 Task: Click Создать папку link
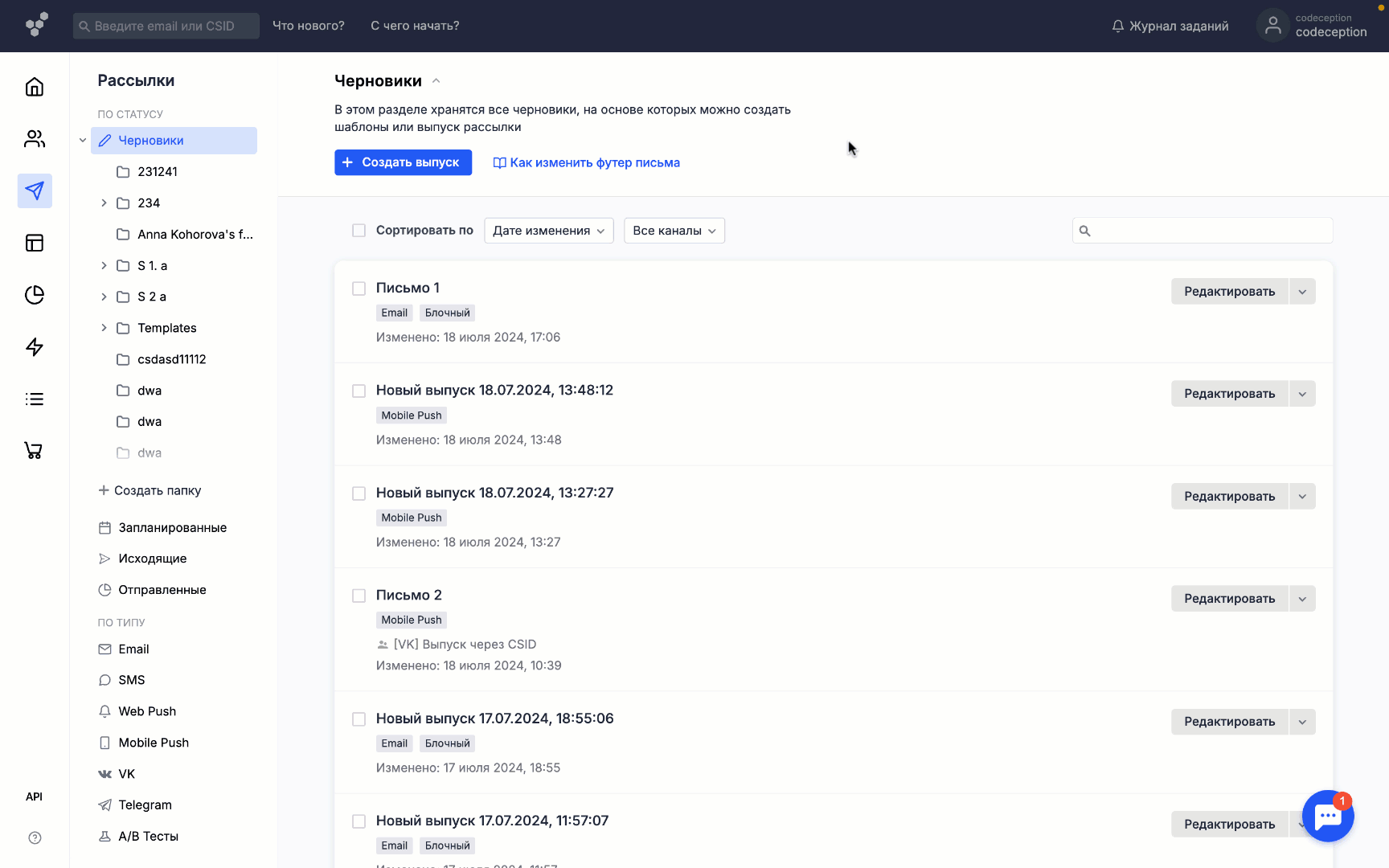tap(150, 490)
